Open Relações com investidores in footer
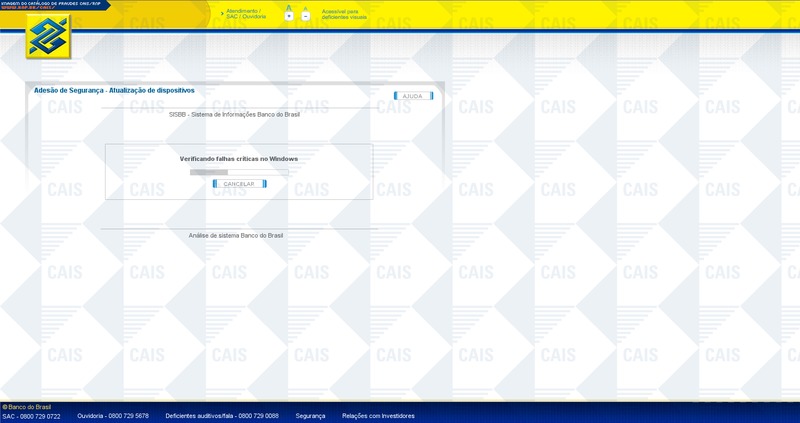Image resolution: width=800 pixels, height=423 pixels. pyautogui.click(x=378, y=416)
